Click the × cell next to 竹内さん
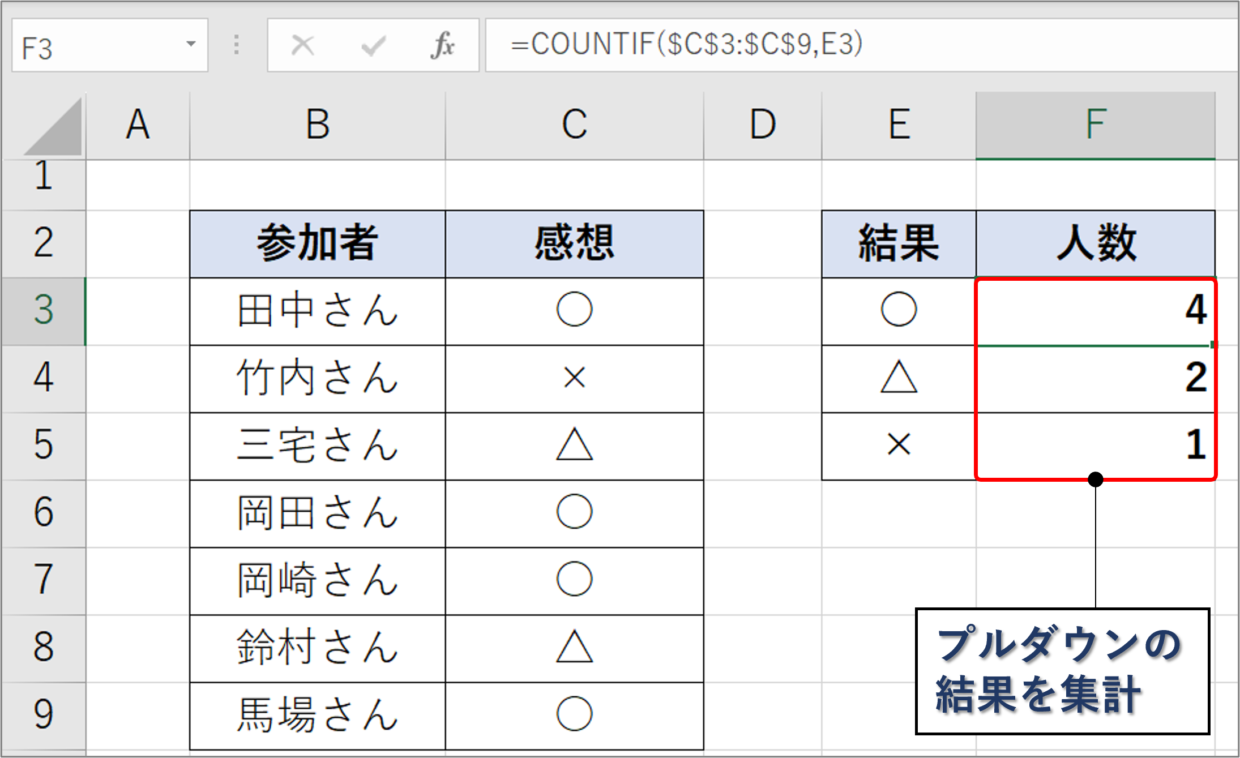The height and width of the screenshot is (758, 1240). pyautogui.click(x=574, y=378)
